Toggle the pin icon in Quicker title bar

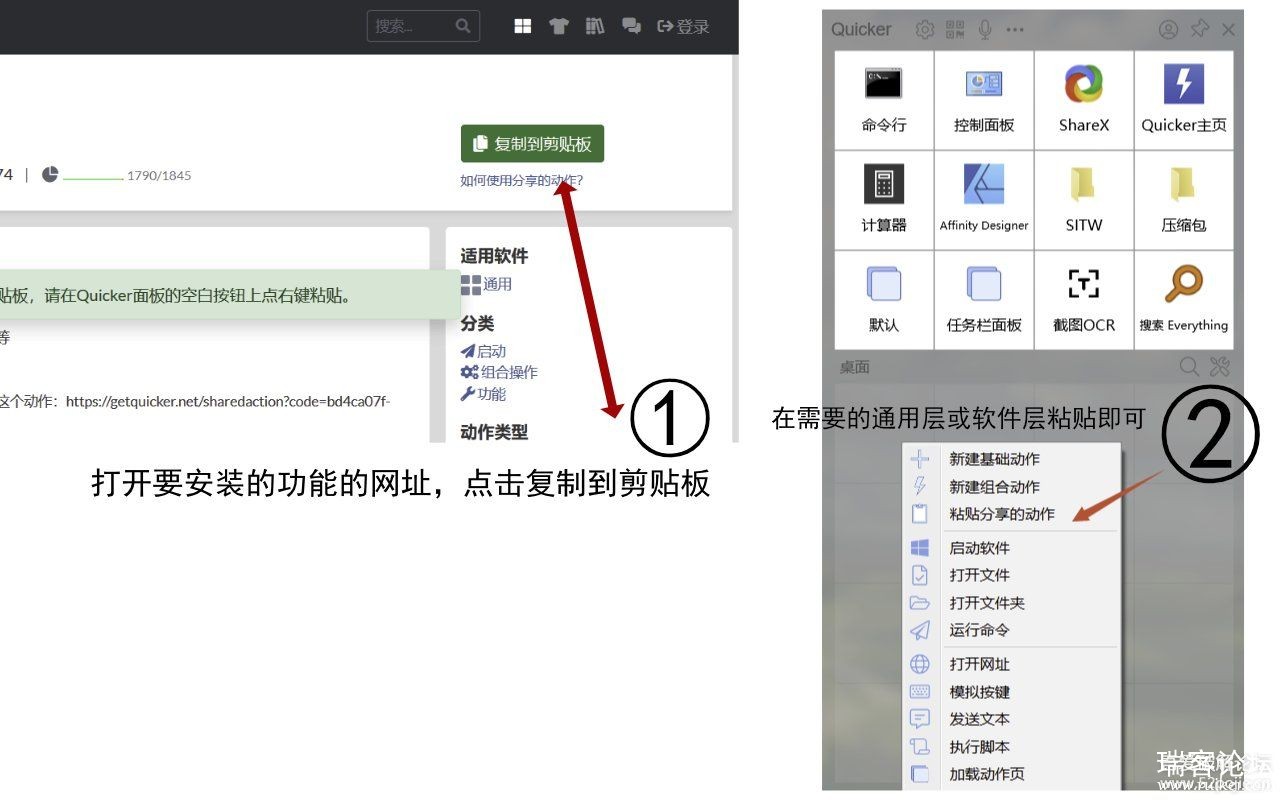1199,30
